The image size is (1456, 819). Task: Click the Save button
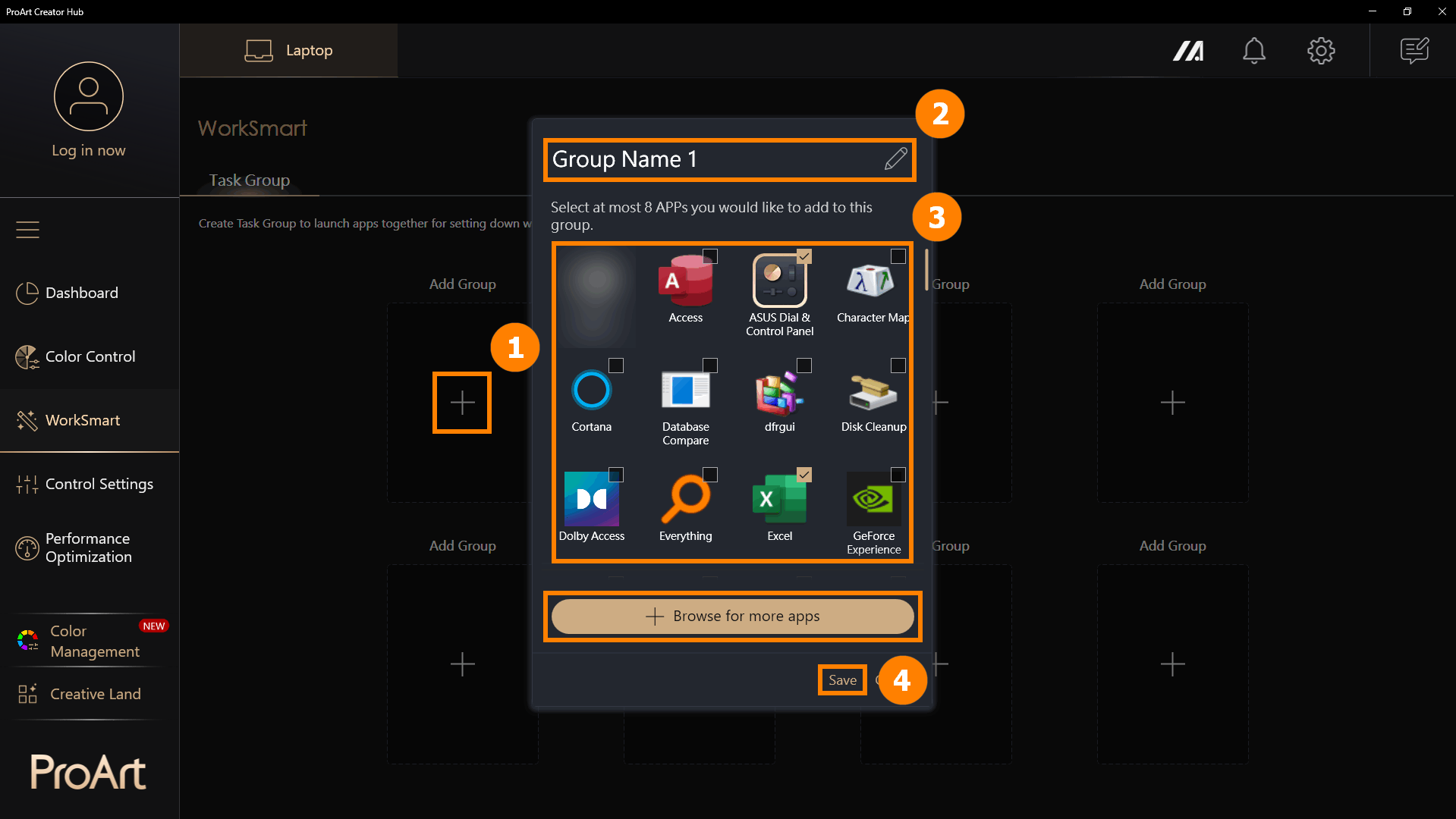[x=842, y=680]
